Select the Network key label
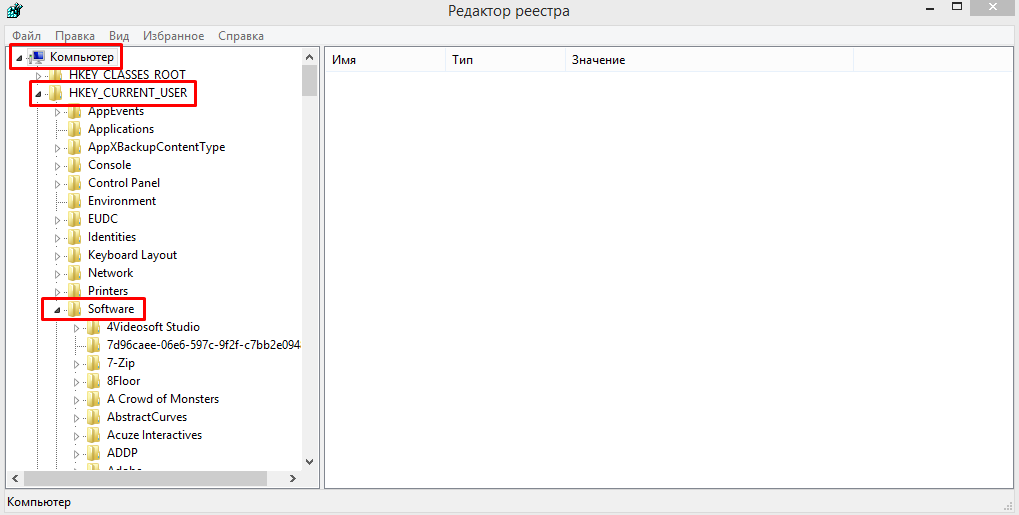The image size is (1019, 515). [110, 273]
